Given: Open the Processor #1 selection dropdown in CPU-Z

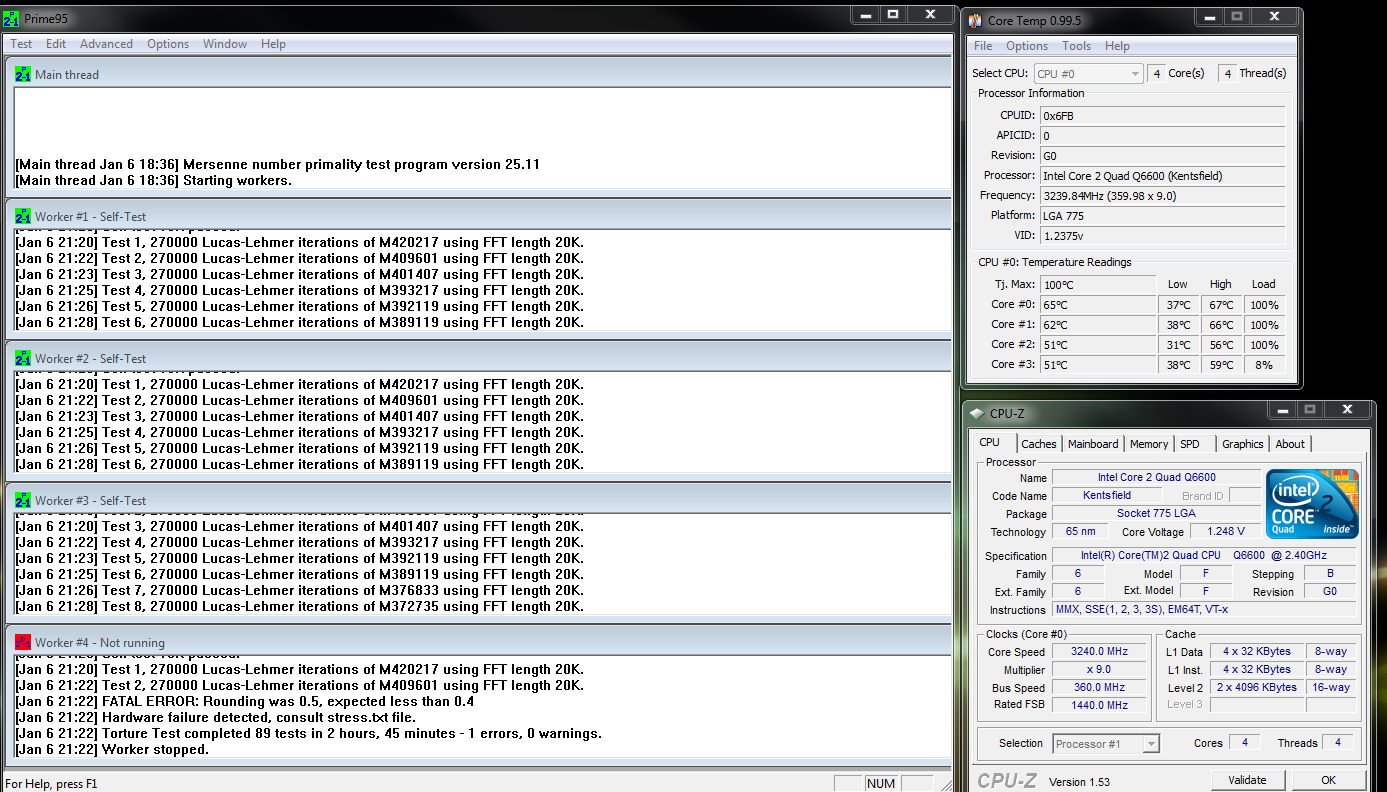Looking at the screenshot, I should click(1106, 743).
